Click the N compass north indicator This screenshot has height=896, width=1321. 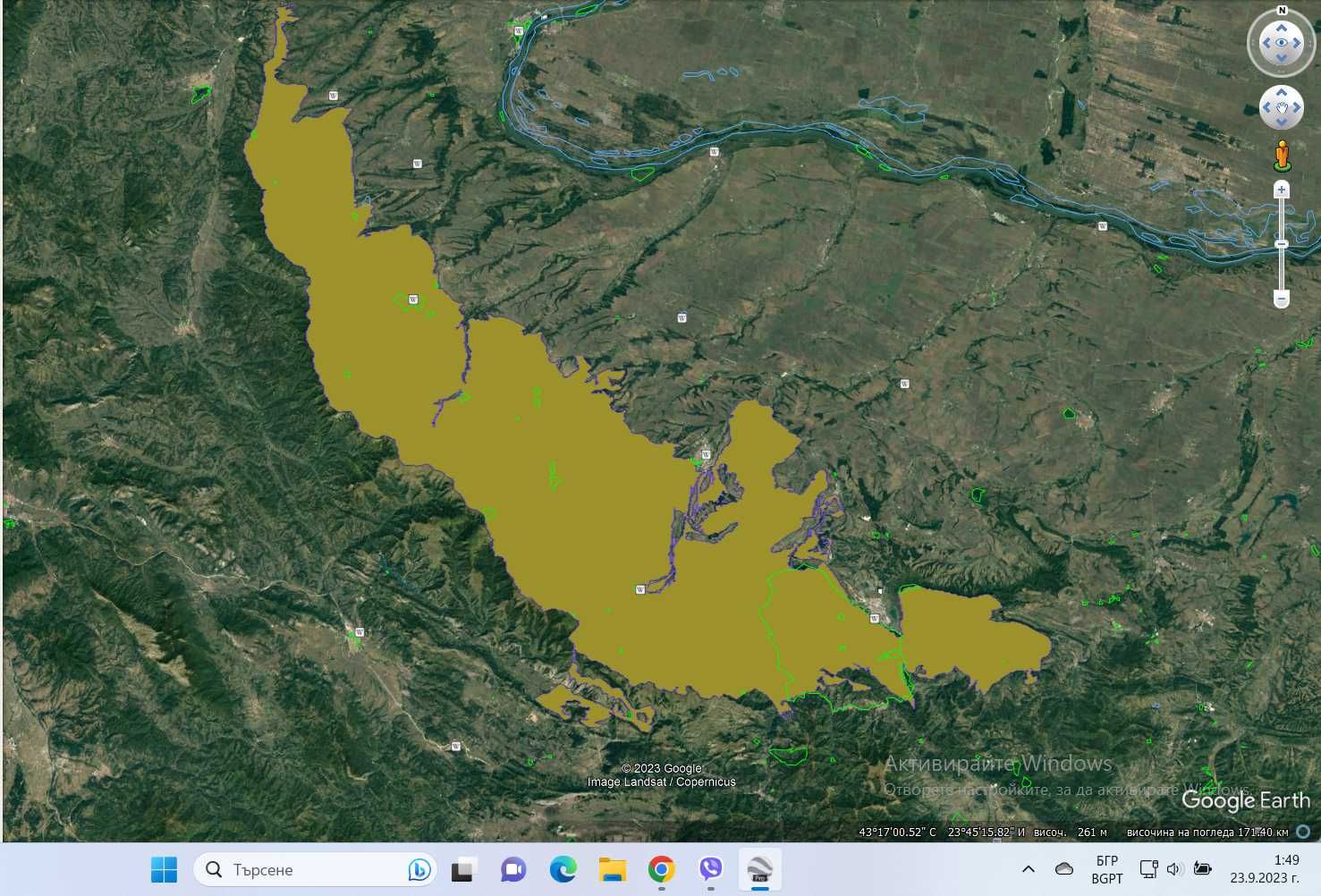(x=1282, y=11)
